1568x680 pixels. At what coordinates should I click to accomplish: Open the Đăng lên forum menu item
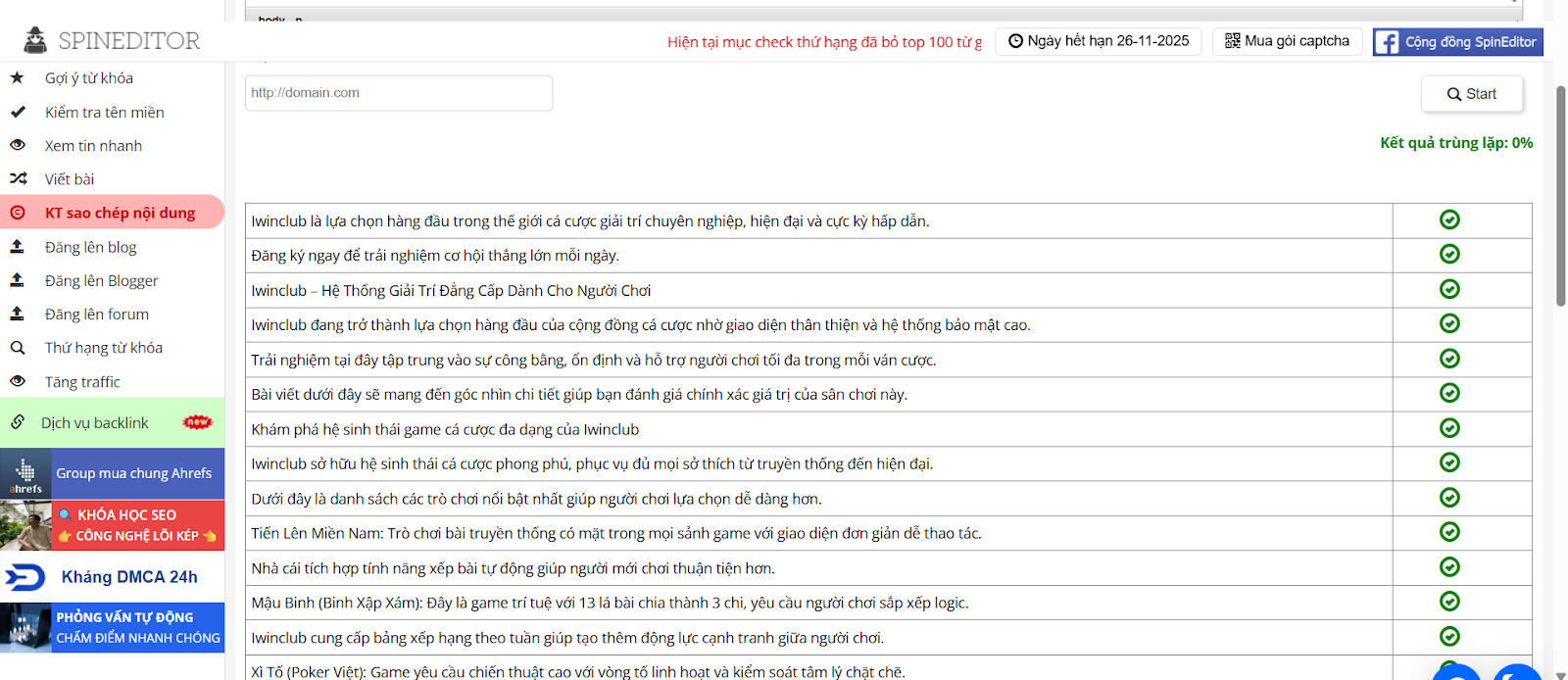97,315
